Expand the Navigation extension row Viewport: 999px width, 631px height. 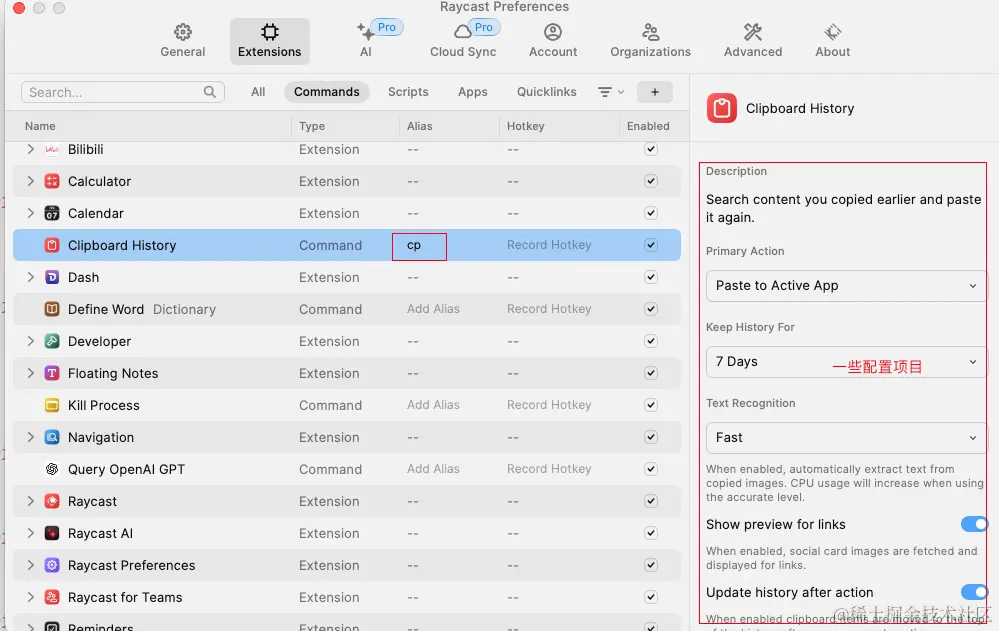pos(30,437)
